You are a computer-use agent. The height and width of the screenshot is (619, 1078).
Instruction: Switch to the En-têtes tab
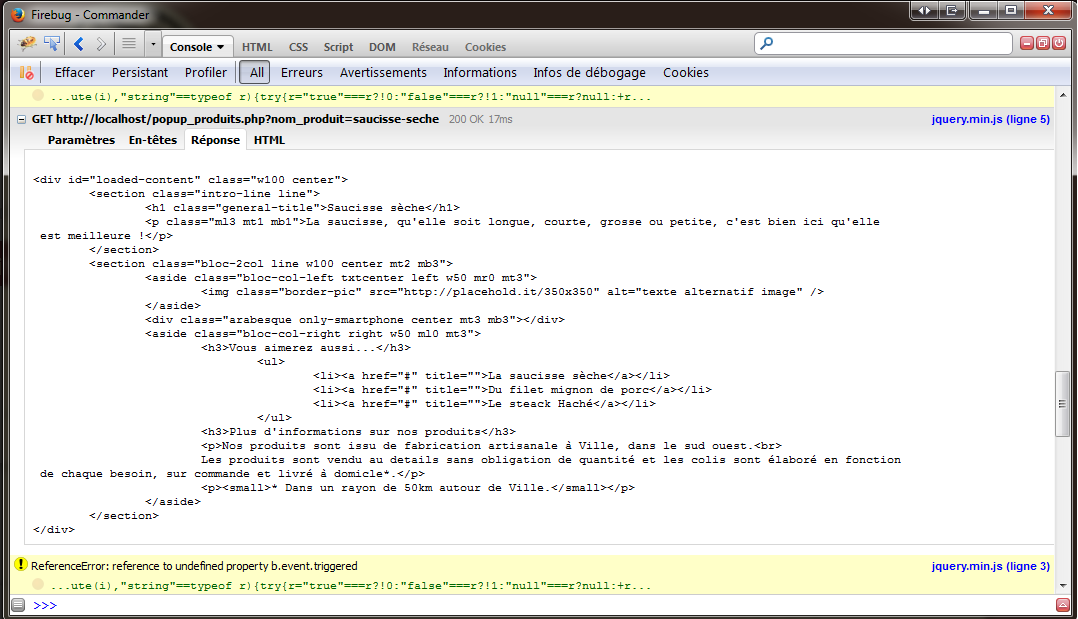pos(152,140)
